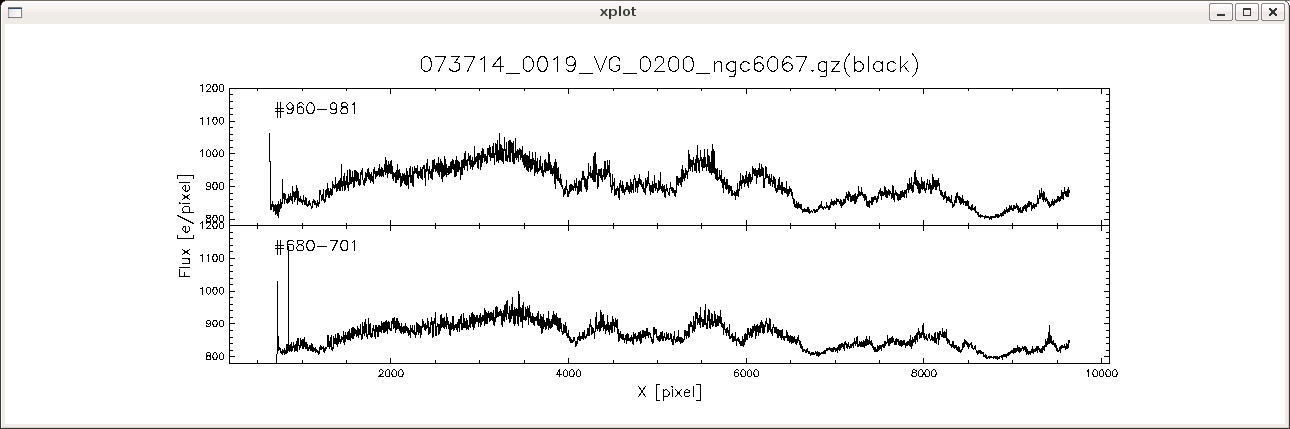Screen dimensions: 1290x429
Task: Click the #960-981 label in upper panel
Action: (316, 108)
